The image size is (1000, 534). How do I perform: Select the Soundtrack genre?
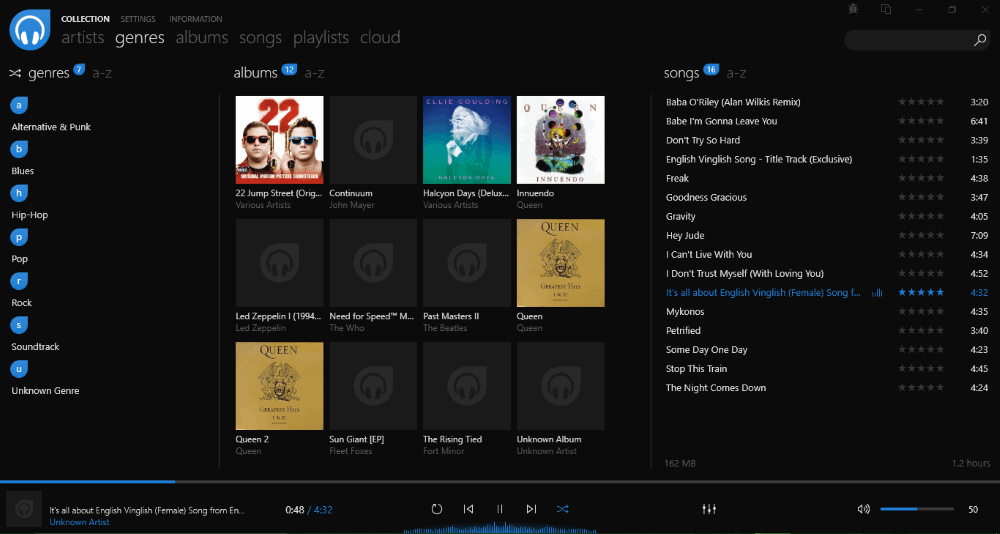(x=36, y=347)
